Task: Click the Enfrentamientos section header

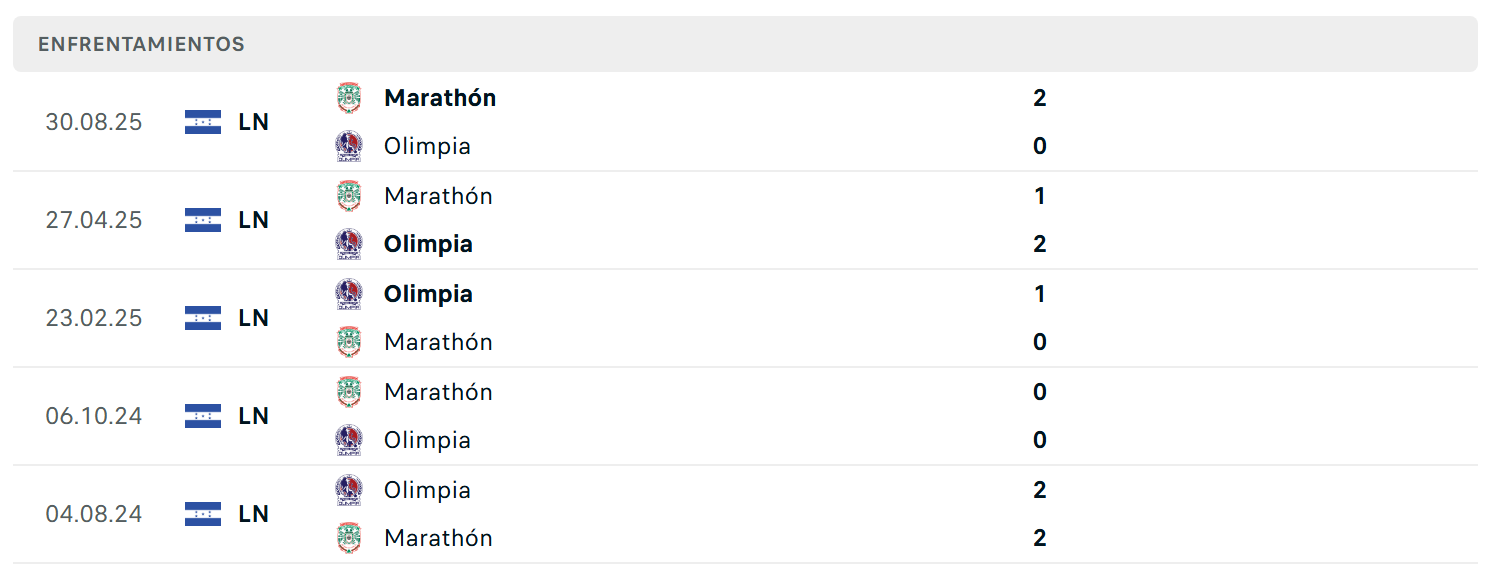Action: pyautogui.click(x=141, y=44)
